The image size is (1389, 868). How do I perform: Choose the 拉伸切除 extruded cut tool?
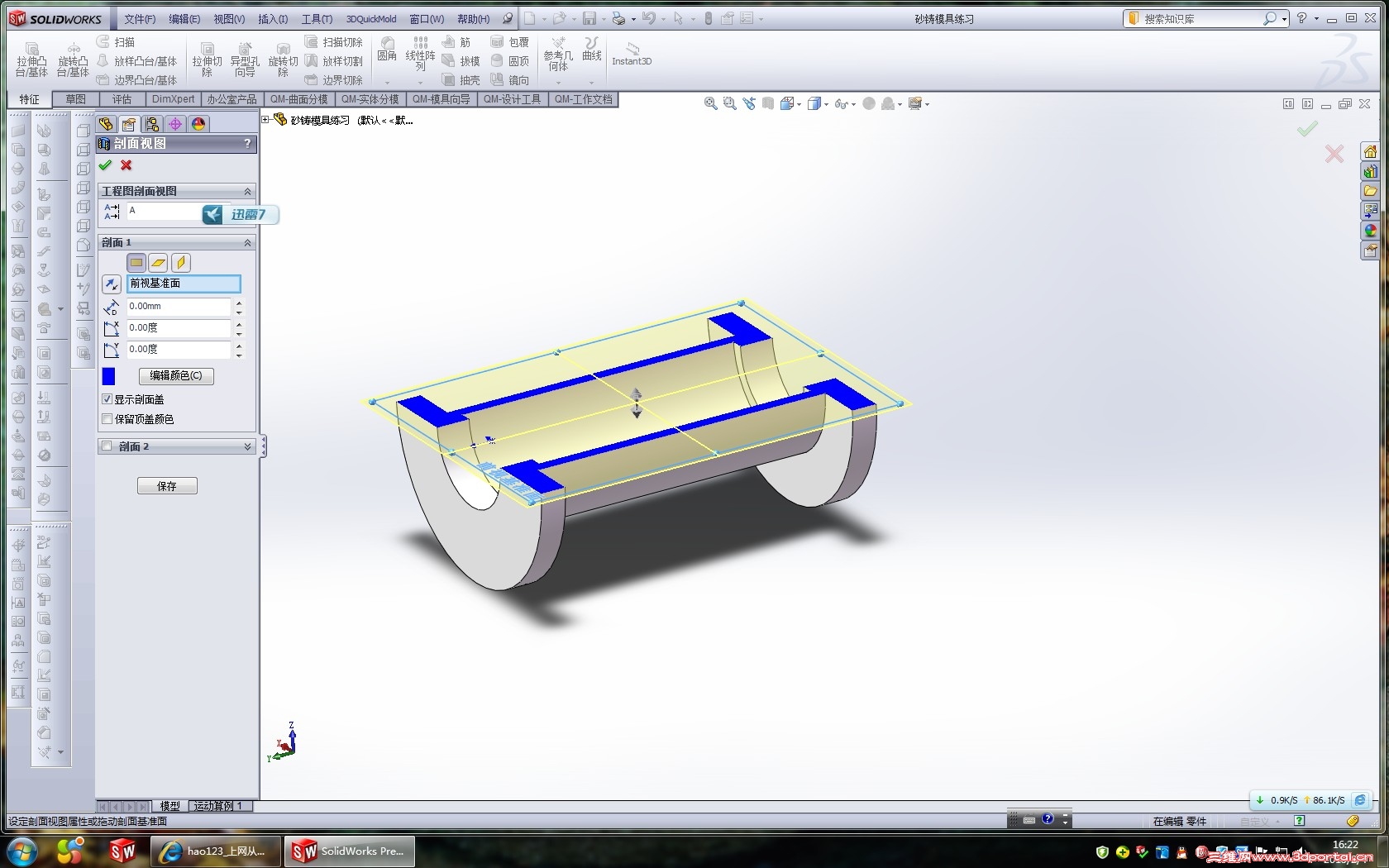pyautogui.click(x=207, y=60)
